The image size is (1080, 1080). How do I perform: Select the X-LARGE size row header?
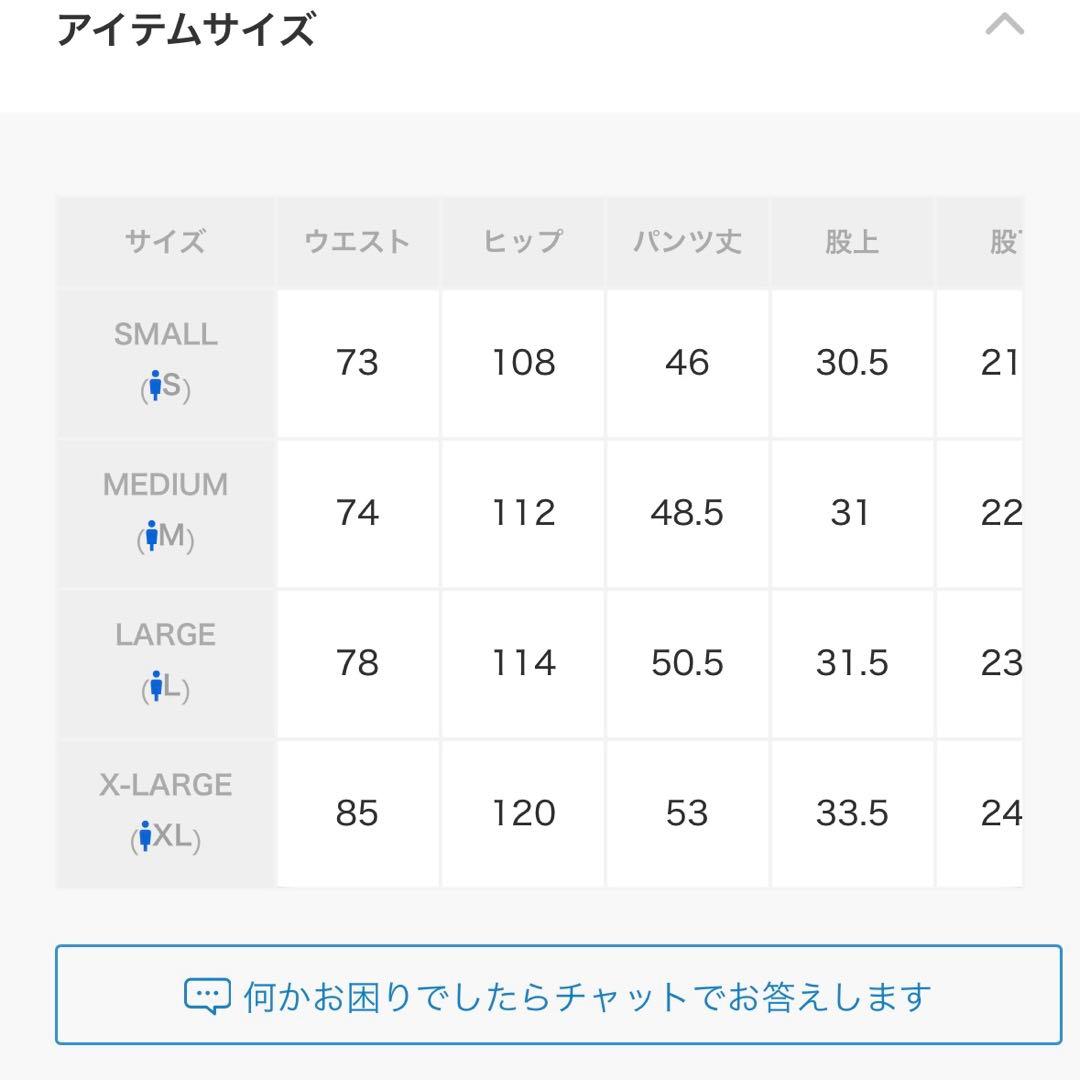pos(166,813)
